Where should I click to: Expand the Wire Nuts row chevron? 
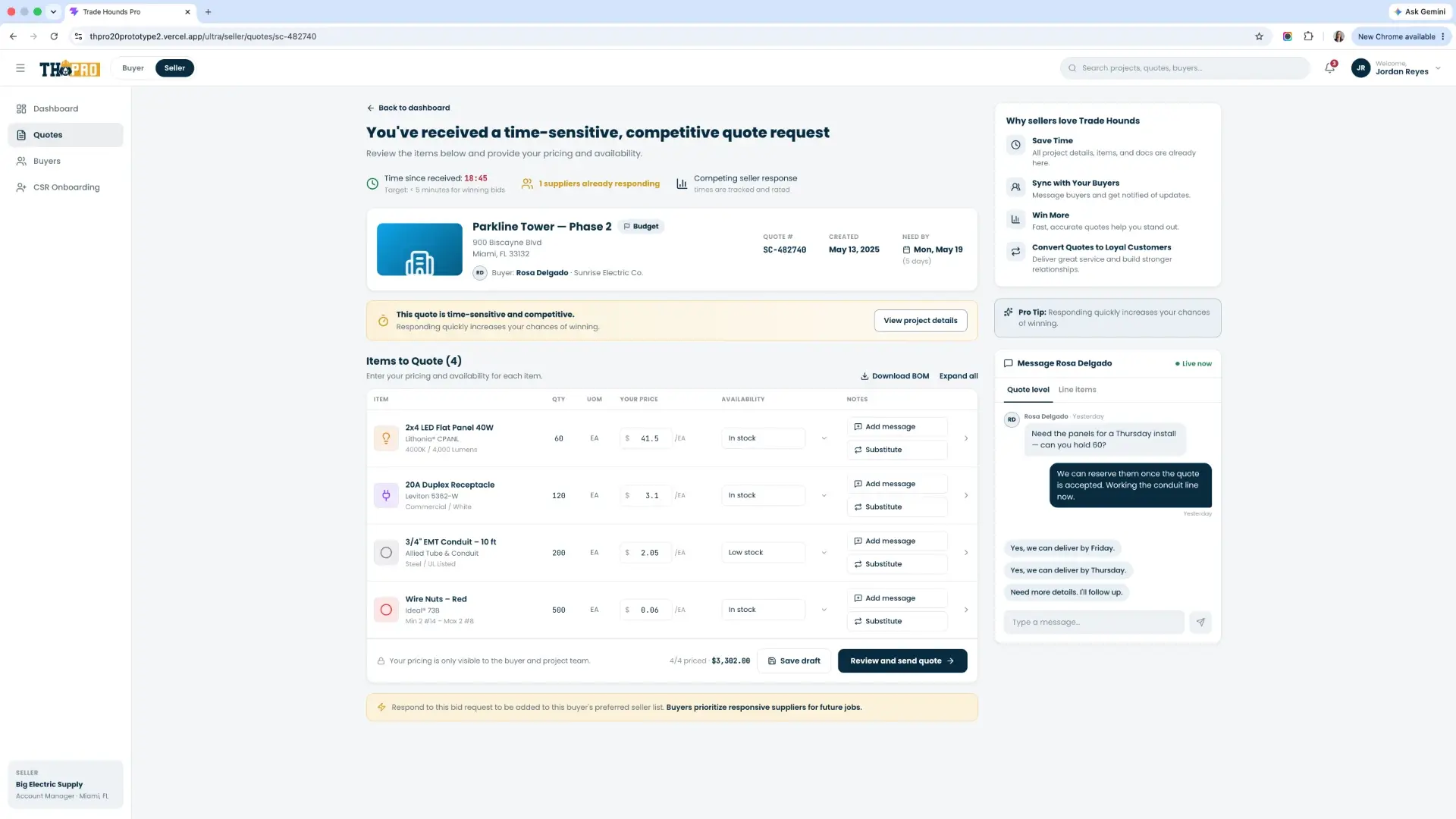pyautogui.click(x=965, y=610)
